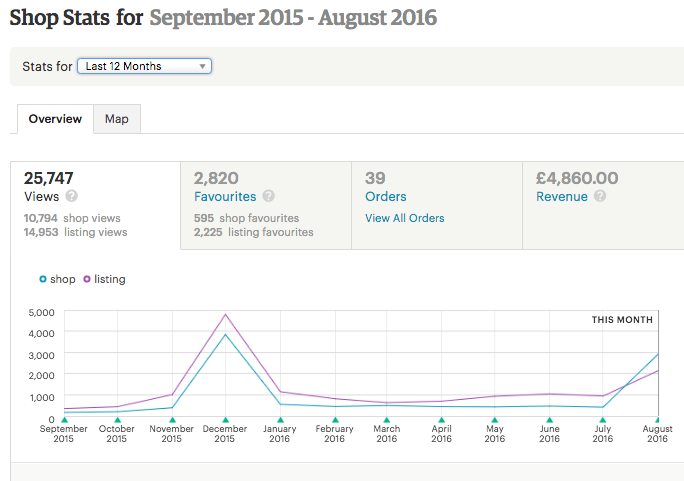Click help icon next to Revenue

click(600, 197)
